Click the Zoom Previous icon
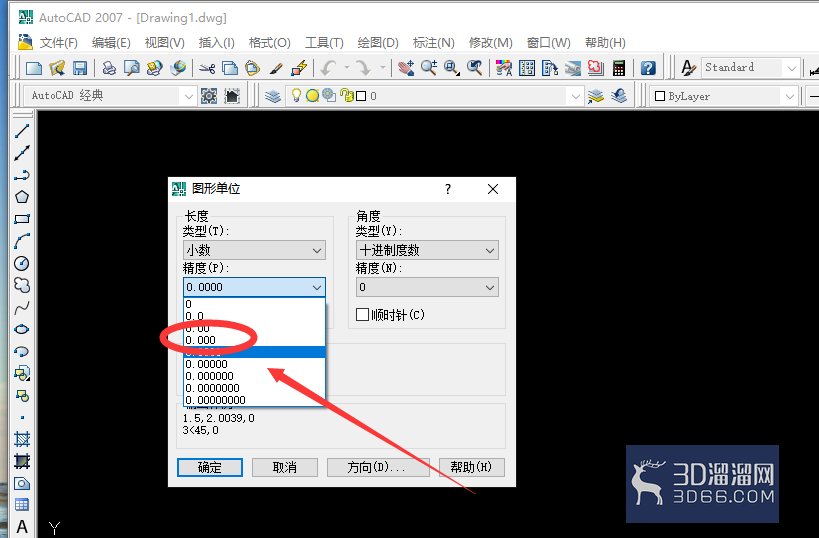This screenshot has height=538, width=819. click(x=474, y=68)
